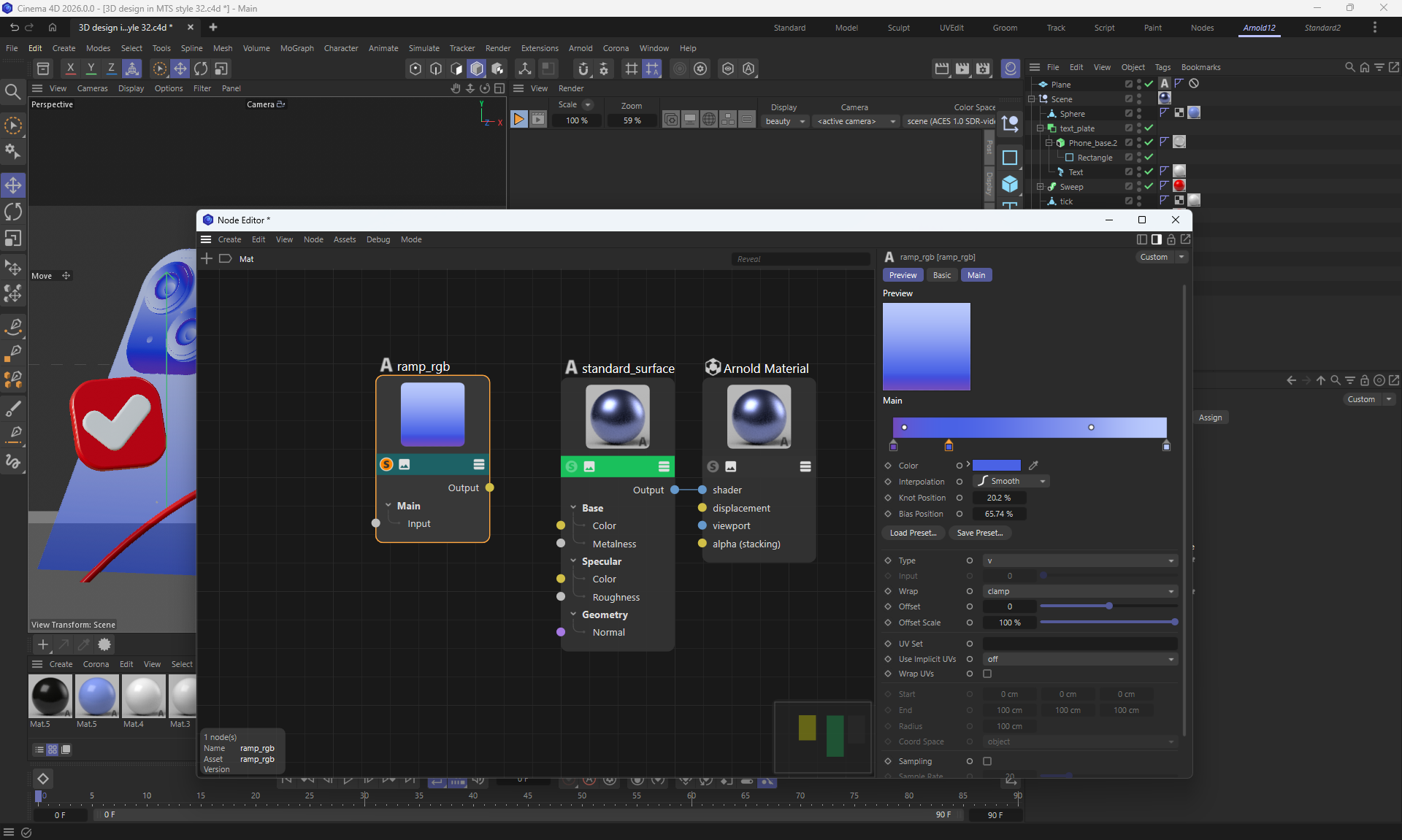Switch to the Basic tab
The height and width of the screenshot is (840, 1402).
[x=941, y=275]
